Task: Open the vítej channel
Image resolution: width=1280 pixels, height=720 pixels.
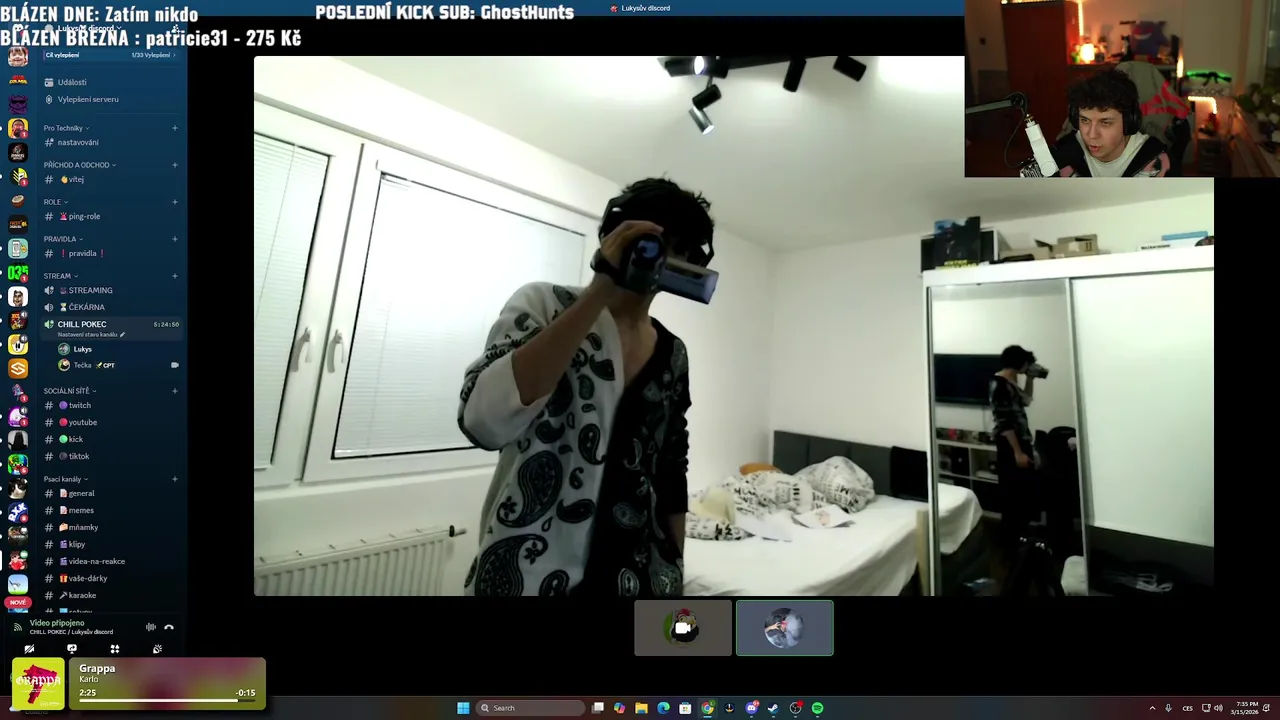Action: coord(111,179)
